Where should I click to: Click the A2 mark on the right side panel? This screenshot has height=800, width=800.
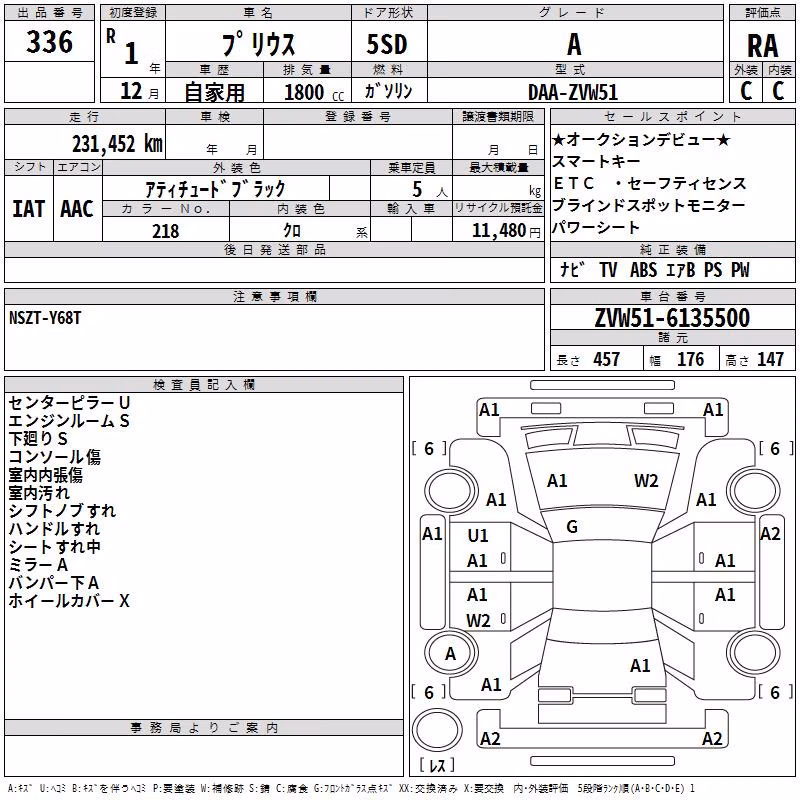[770, 534]
